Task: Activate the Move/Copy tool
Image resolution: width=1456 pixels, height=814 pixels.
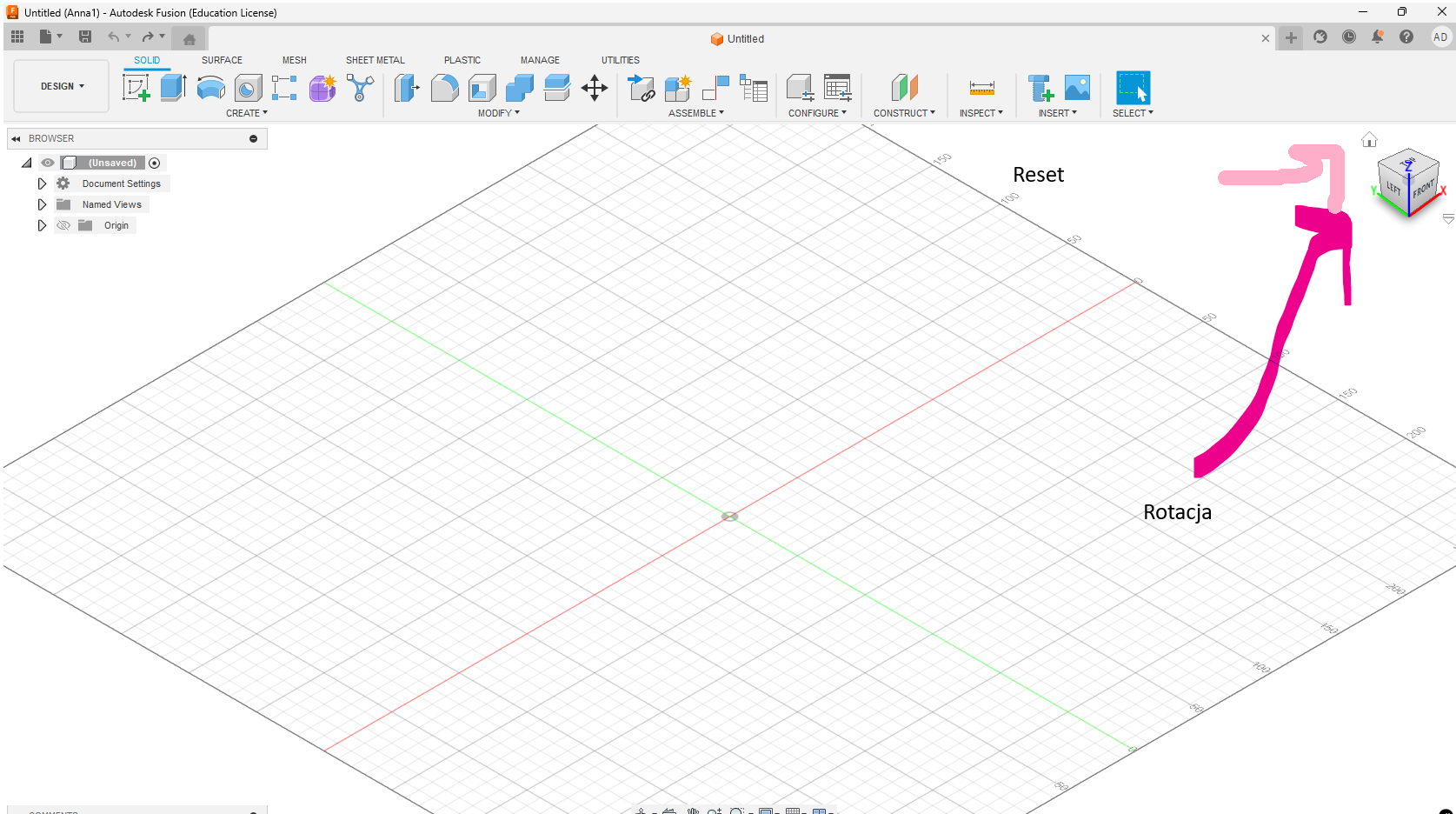Action: (x=595, y=88)
